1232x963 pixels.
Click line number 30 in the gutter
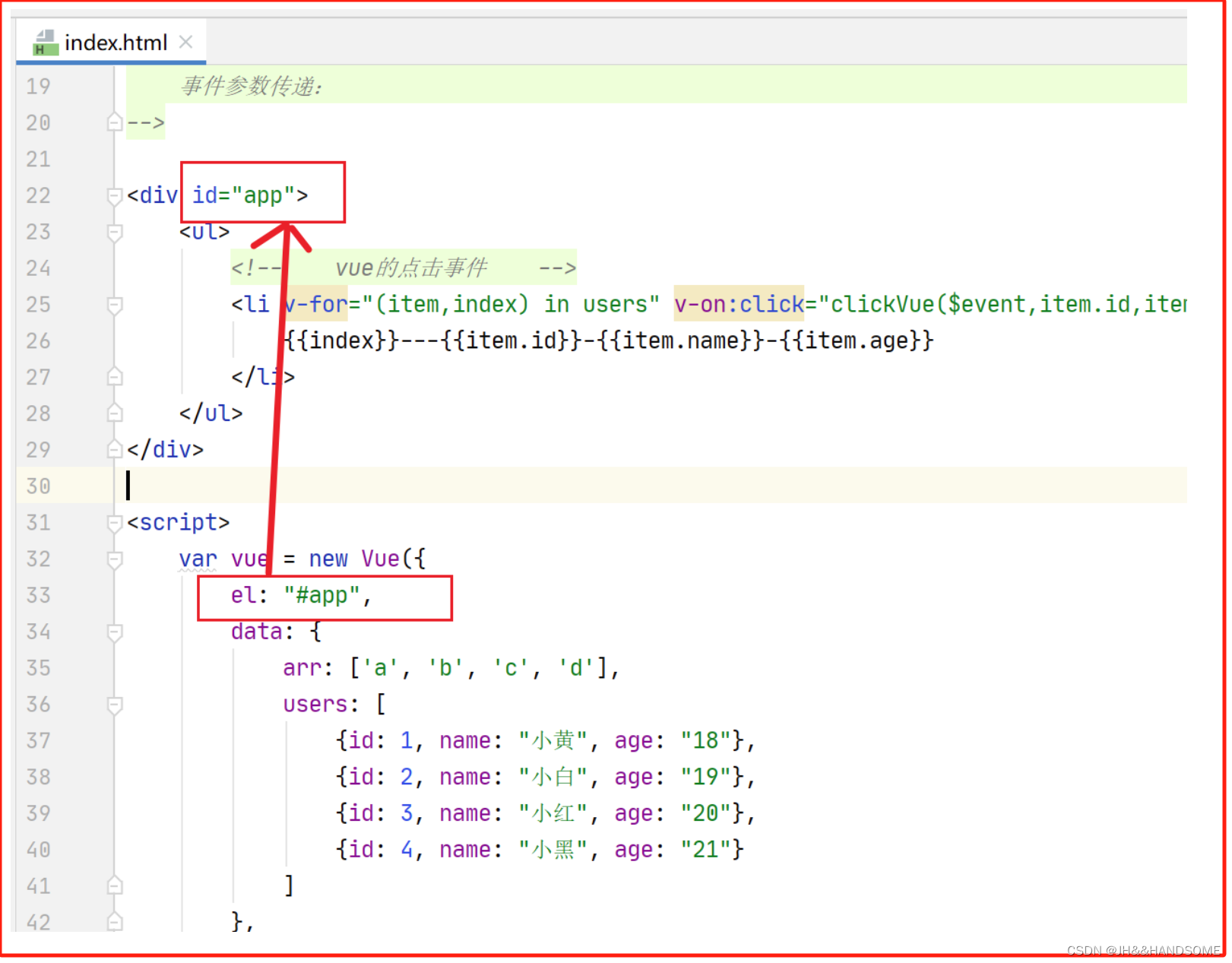38,486
